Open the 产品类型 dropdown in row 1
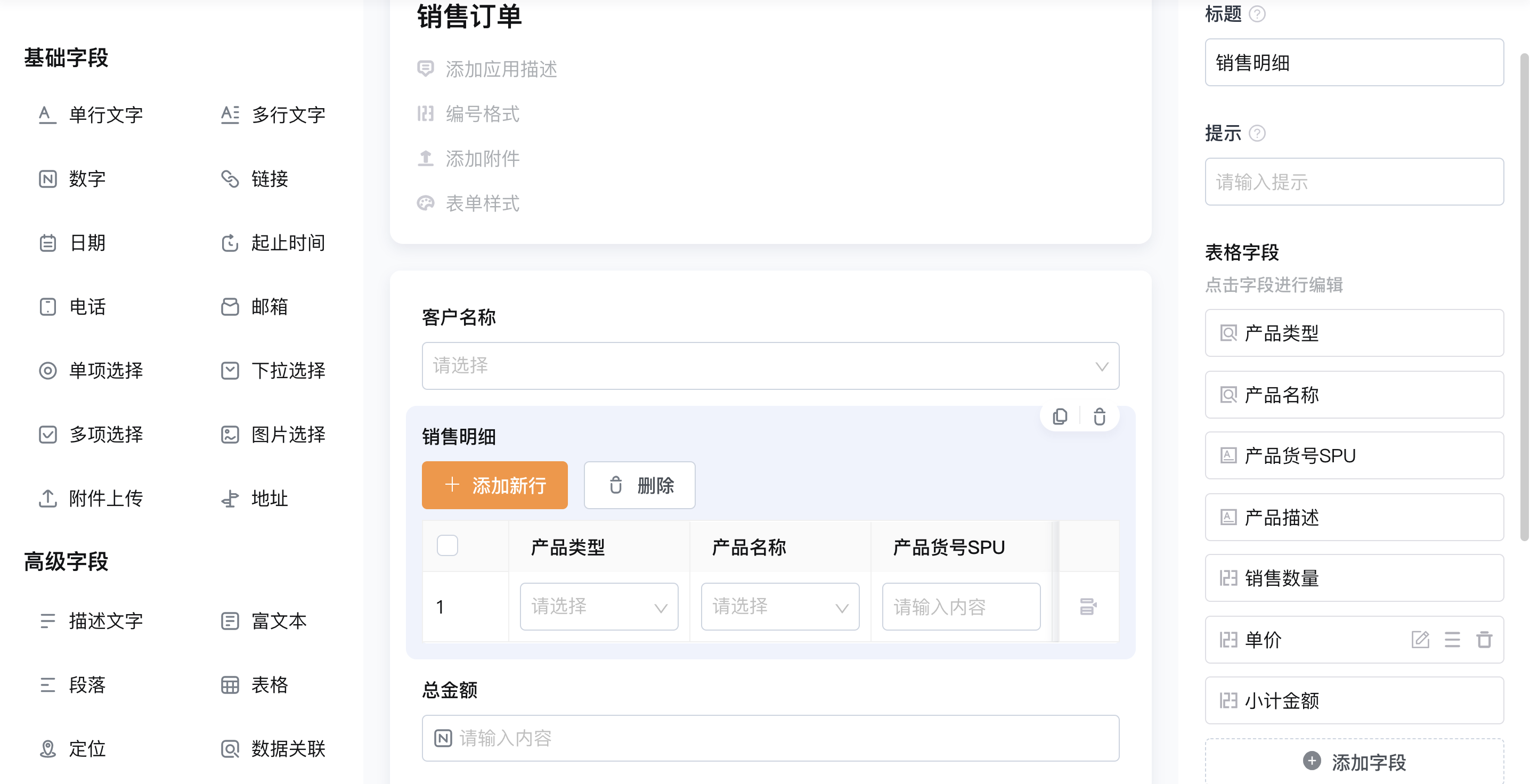 (599, 607)
